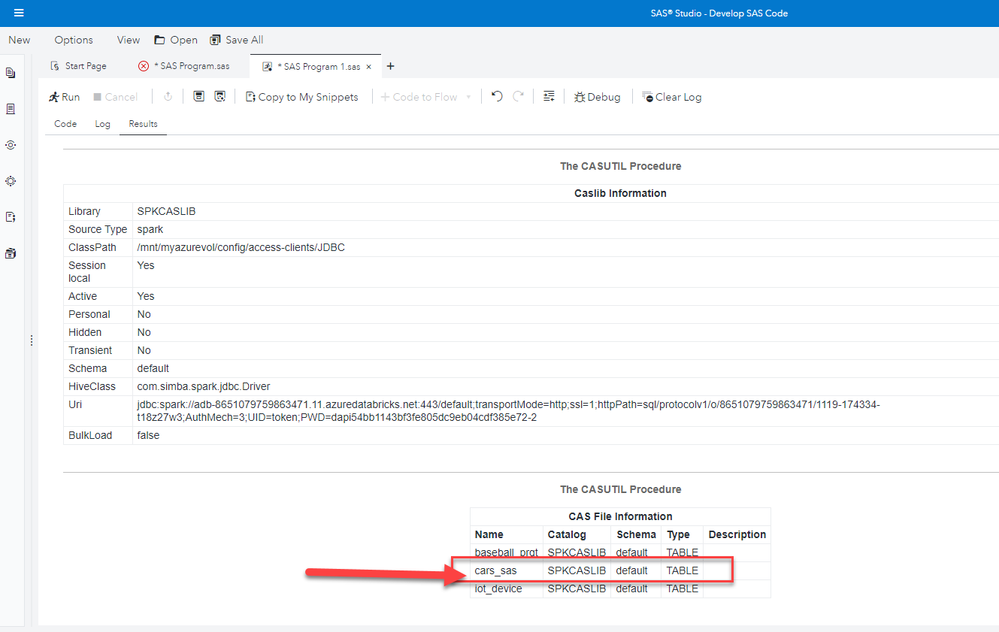Viewport: 999px width, 632px height.
Task: Select the Results sub-tab
Action: 143,124
